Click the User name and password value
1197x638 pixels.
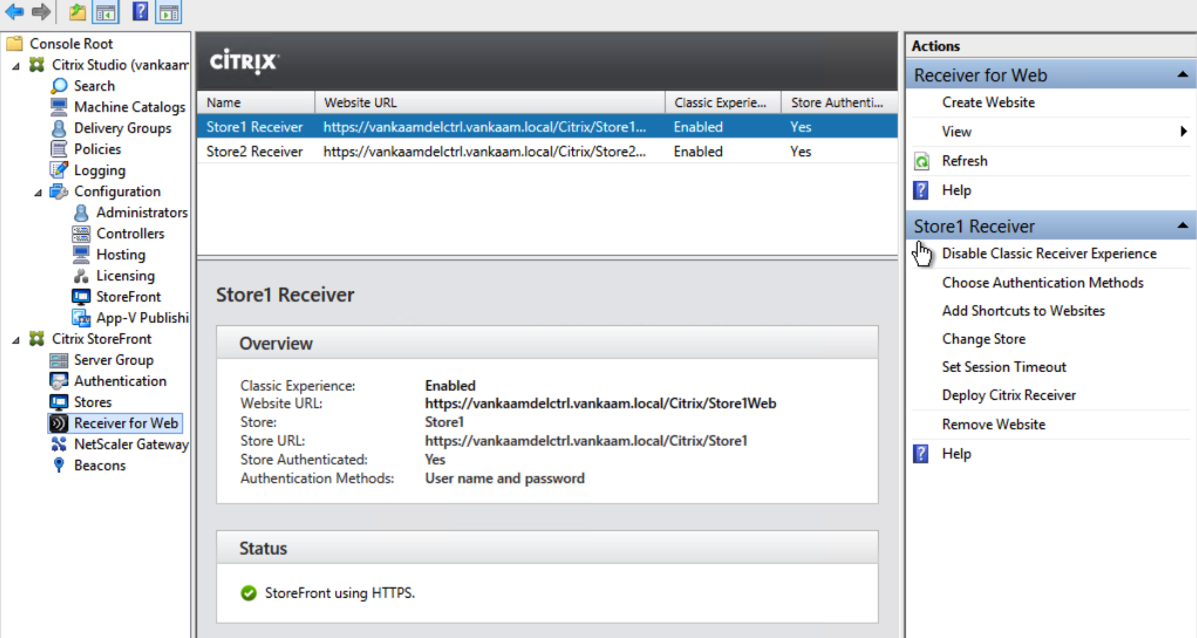pos(505,478)
